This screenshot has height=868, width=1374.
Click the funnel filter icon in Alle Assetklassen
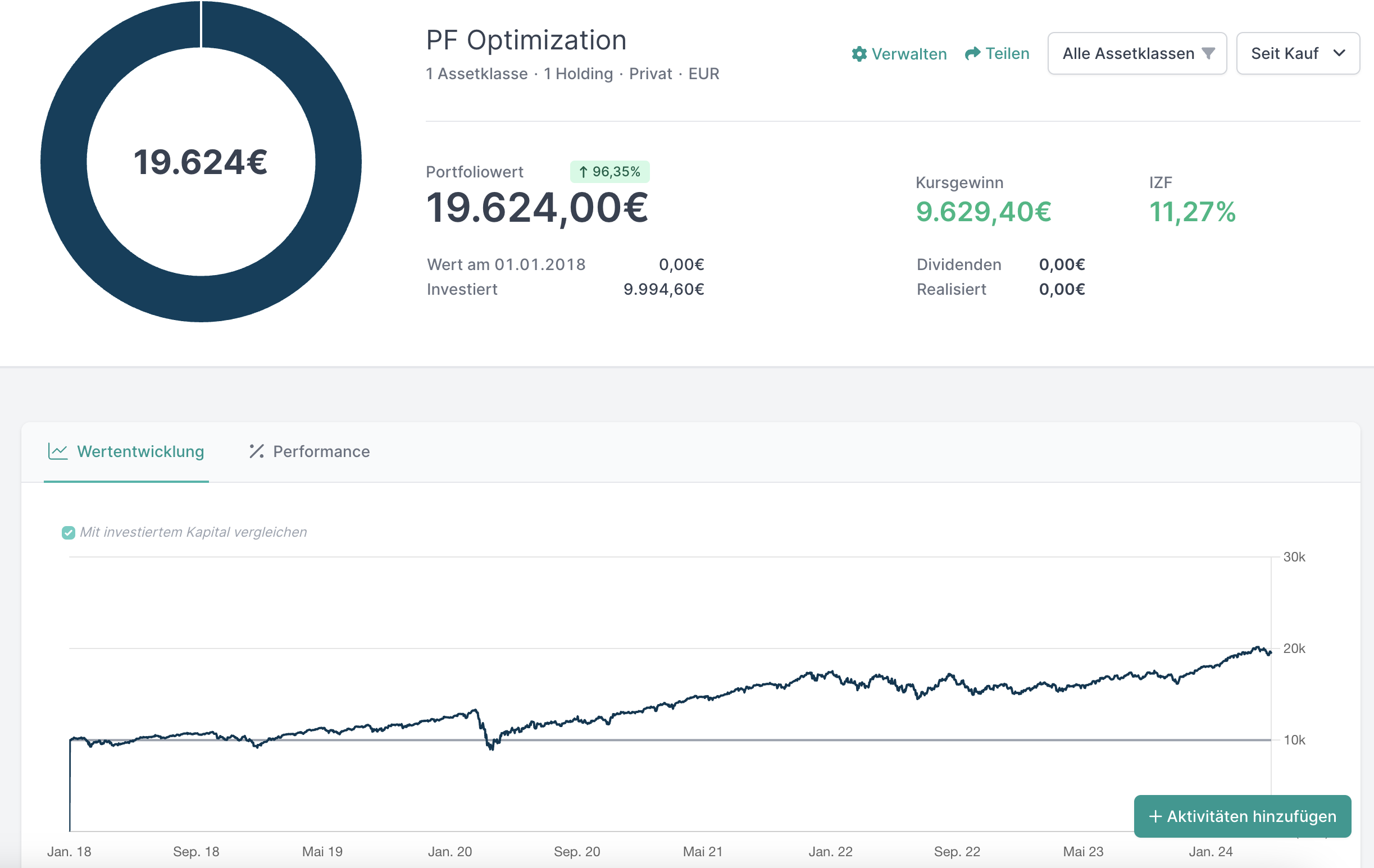(x=1208, y=53)
